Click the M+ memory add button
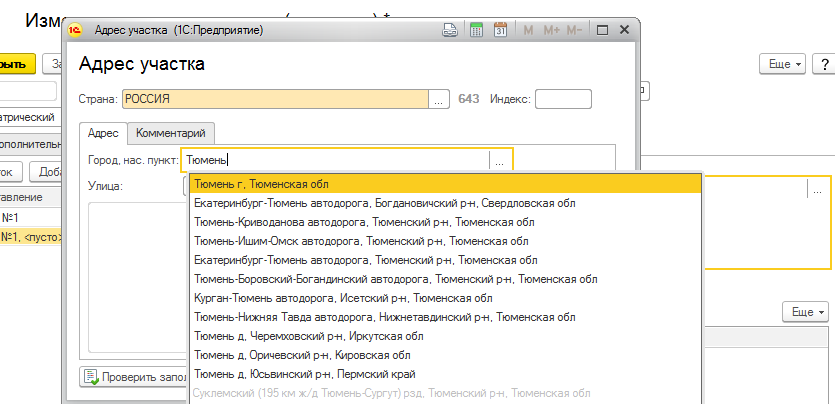Screen dimensions: 835x404 tap(551, 31)
